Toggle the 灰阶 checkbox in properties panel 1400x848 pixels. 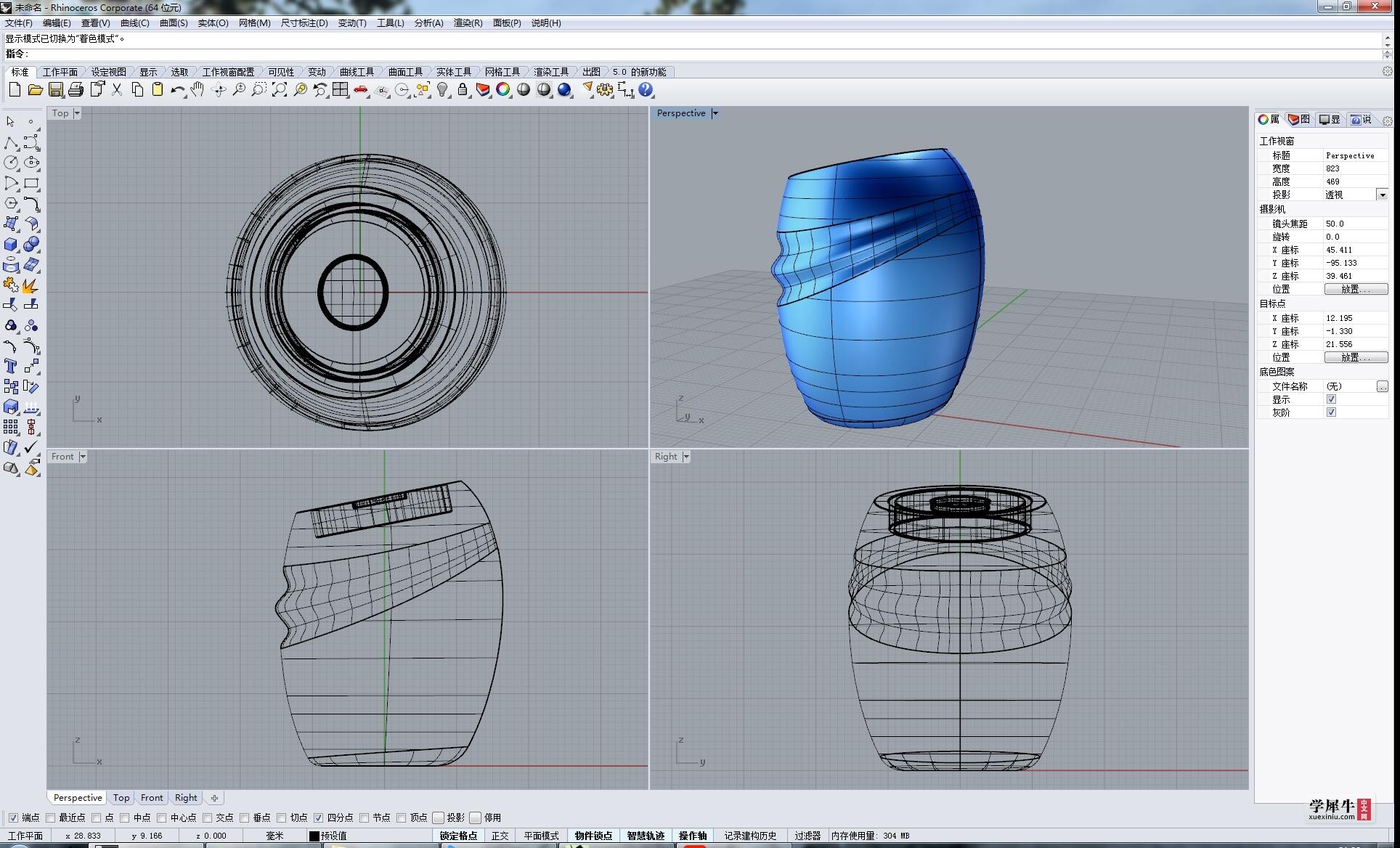click(x=1331, y=412)
